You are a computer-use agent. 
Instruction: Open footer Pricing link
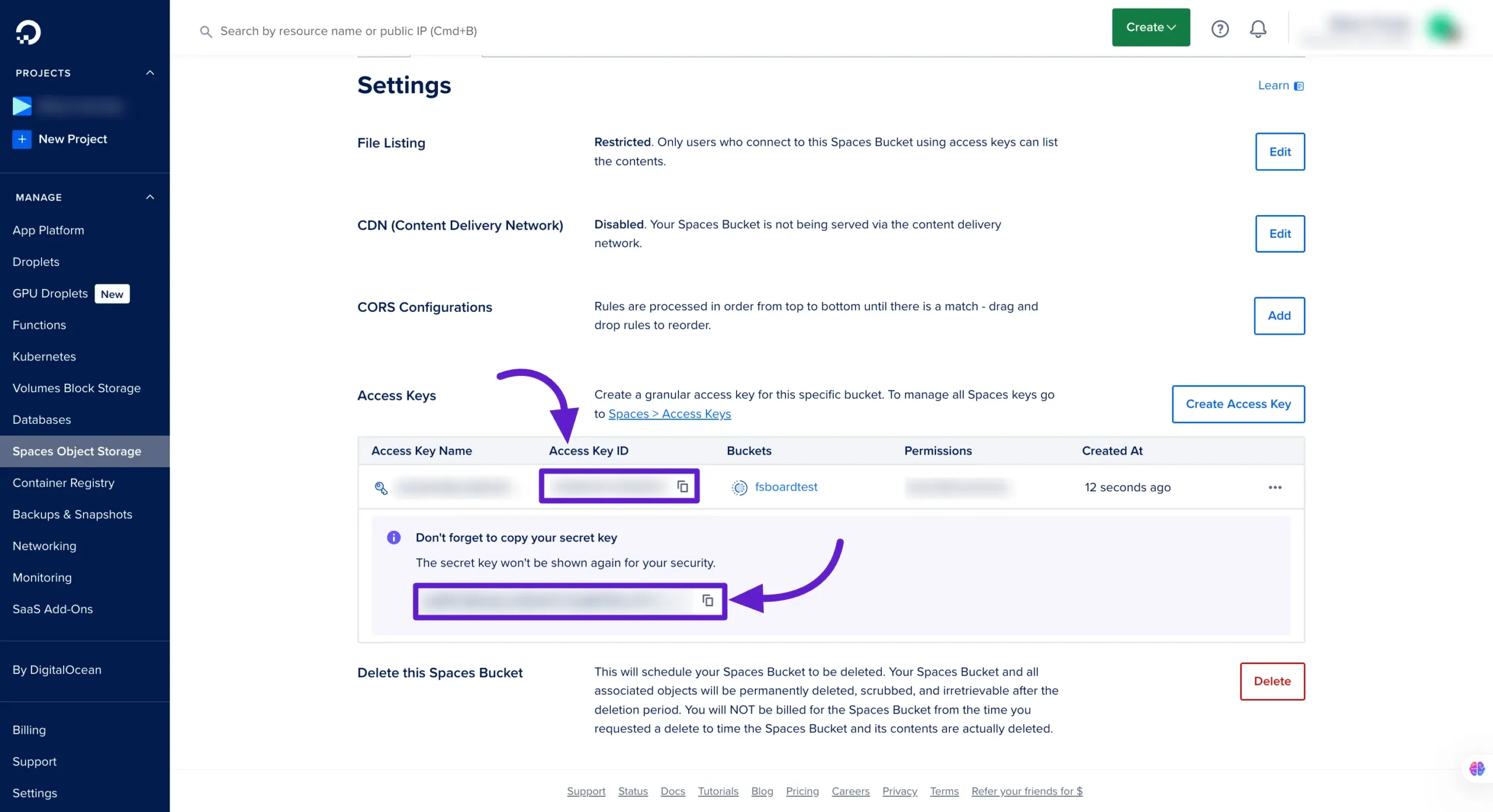[802, 791]
